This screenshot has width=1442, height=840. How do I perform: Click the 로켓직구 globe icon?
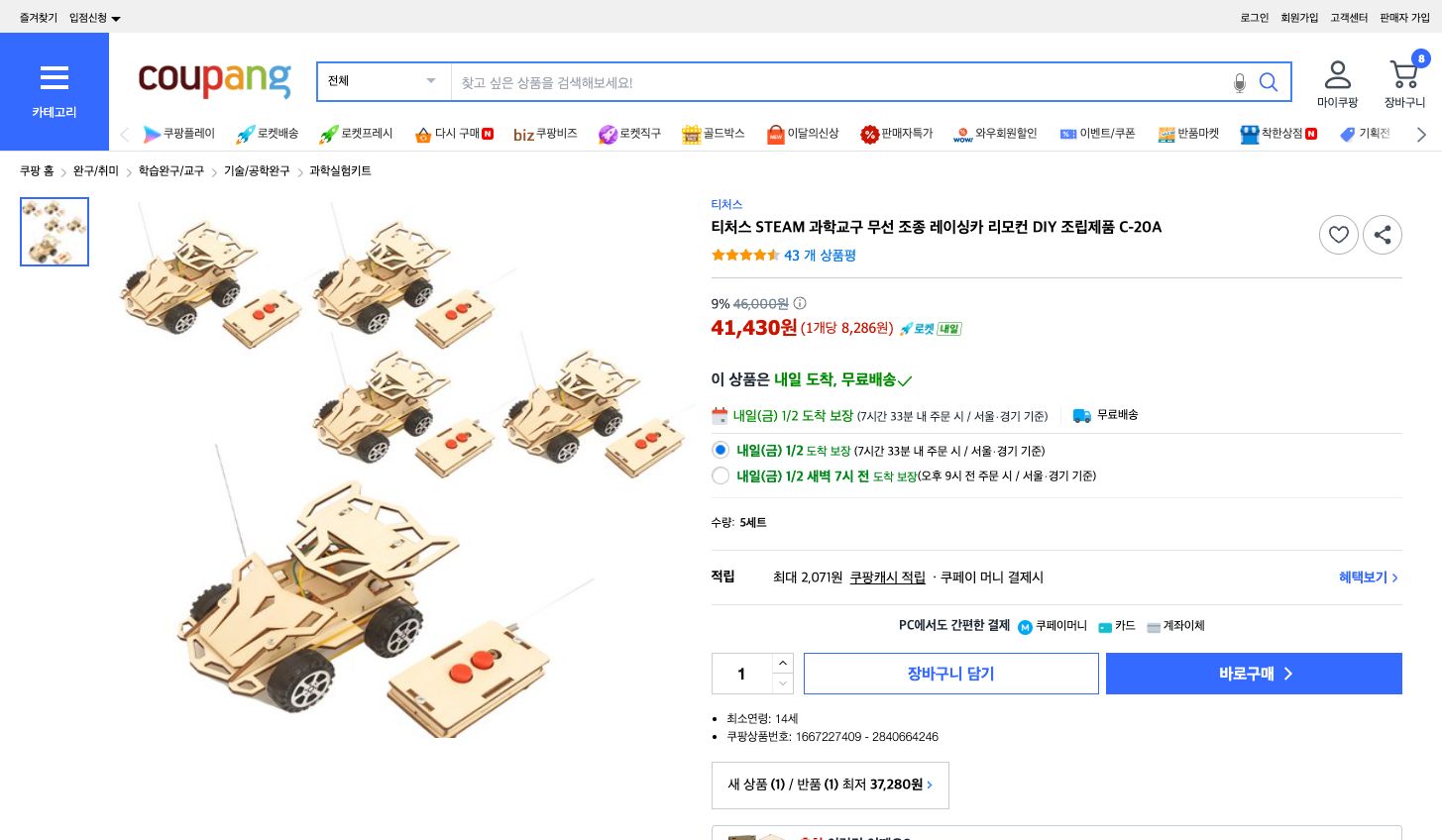tap(609, 134)
